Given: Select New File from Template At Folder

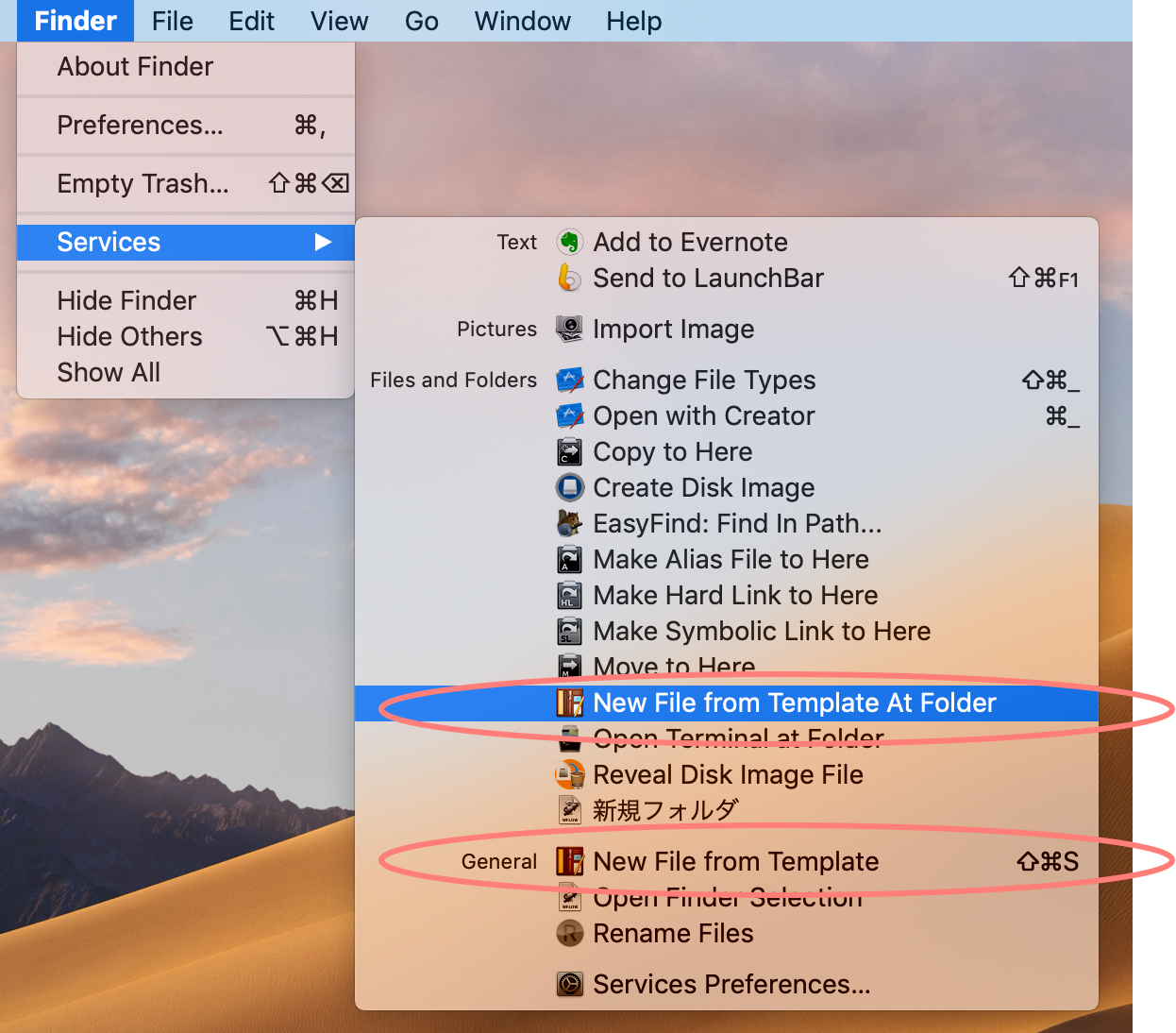Looking at the screenshot, I should click(794, 703).
